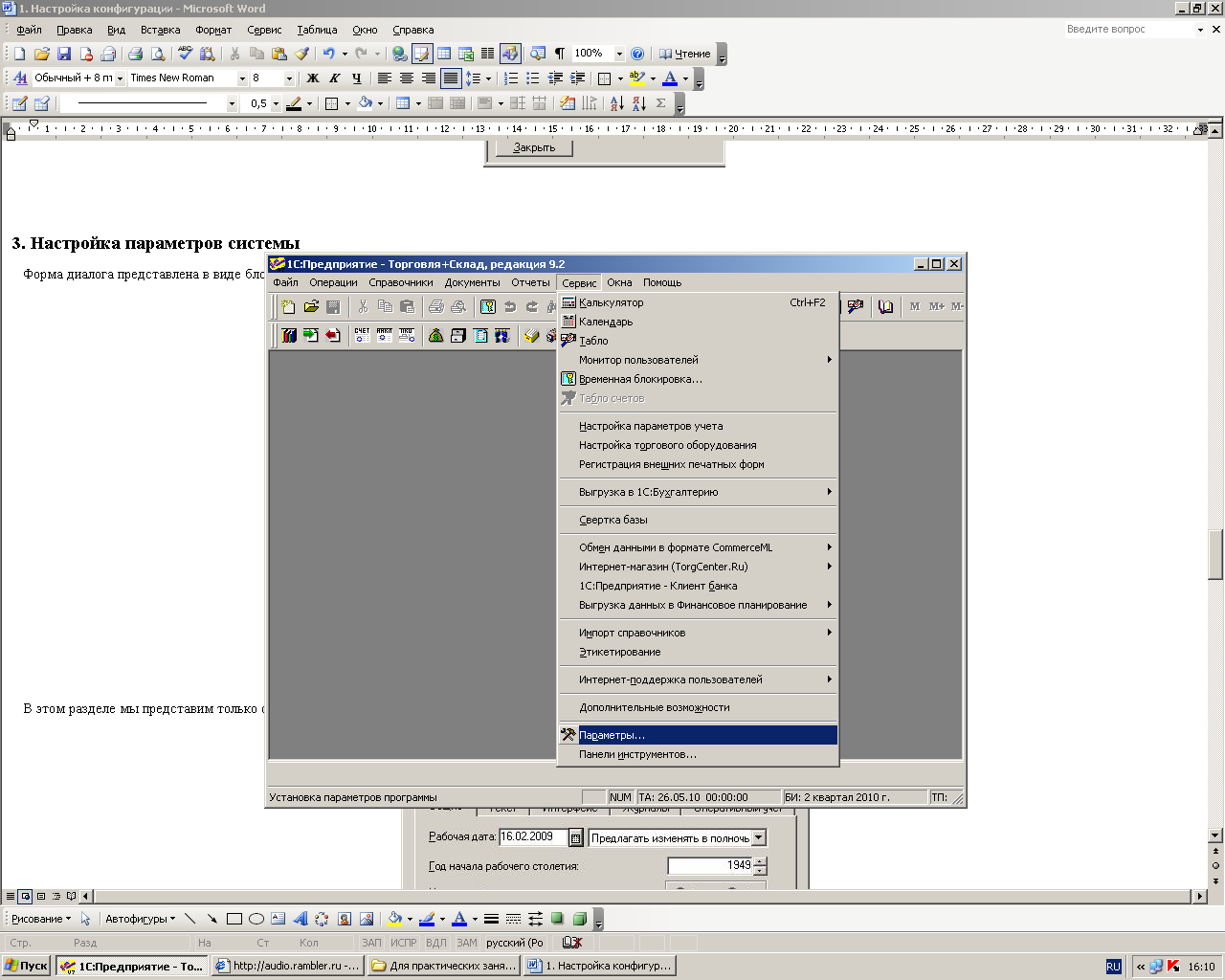Image resolution: width=1225 pixels, height=980 pixels.
Task: Expand Интернет-поддержка пользователей submenu
Action: click(697, 679)
